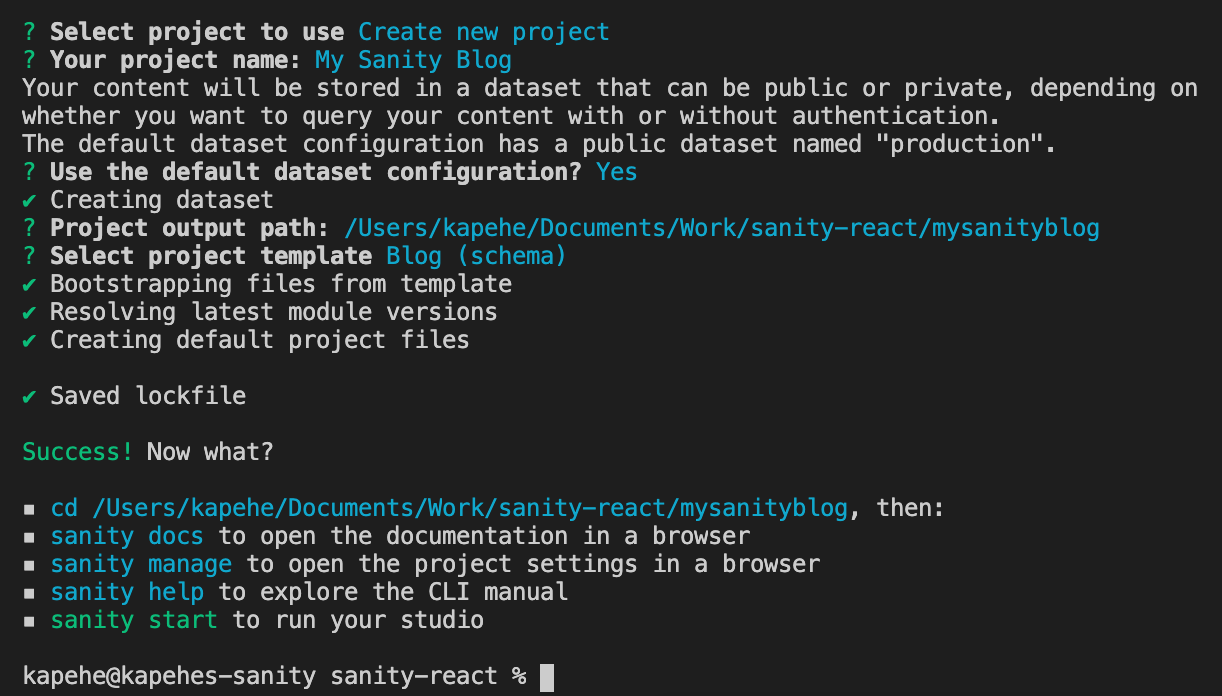Click the "Yes" answer for dataset configuration
The height and width of the screenshot is (696, 1222).
[616, 171]
